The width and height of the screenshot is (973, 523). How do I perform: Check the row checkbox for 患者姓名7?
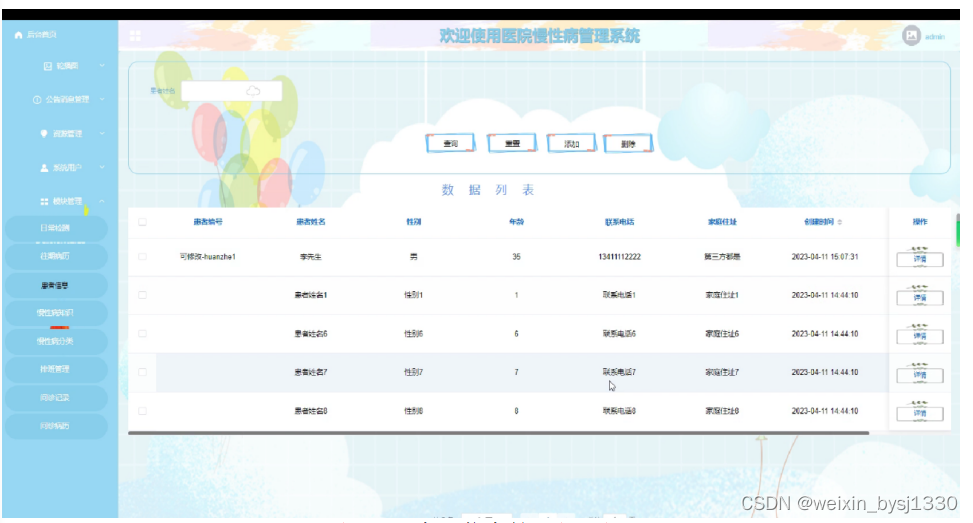coord(143,372)
